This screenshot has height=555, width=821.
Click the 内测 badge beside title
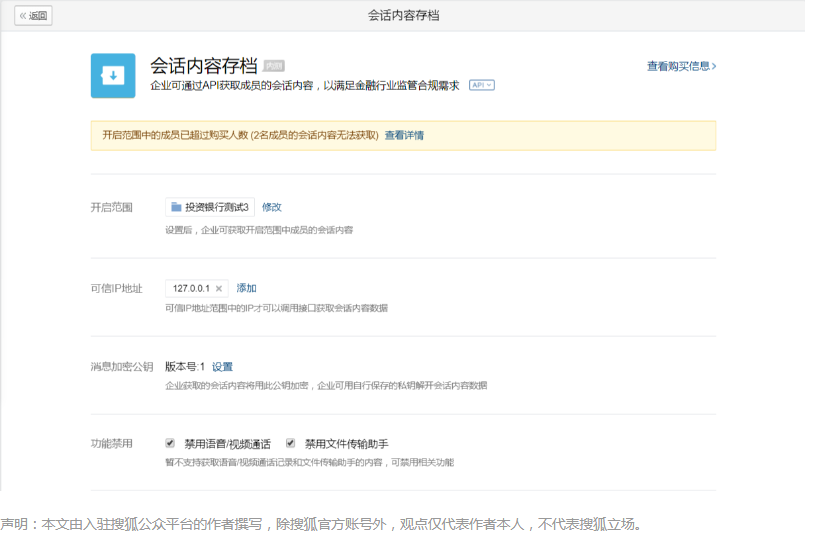tap(273, 66)
